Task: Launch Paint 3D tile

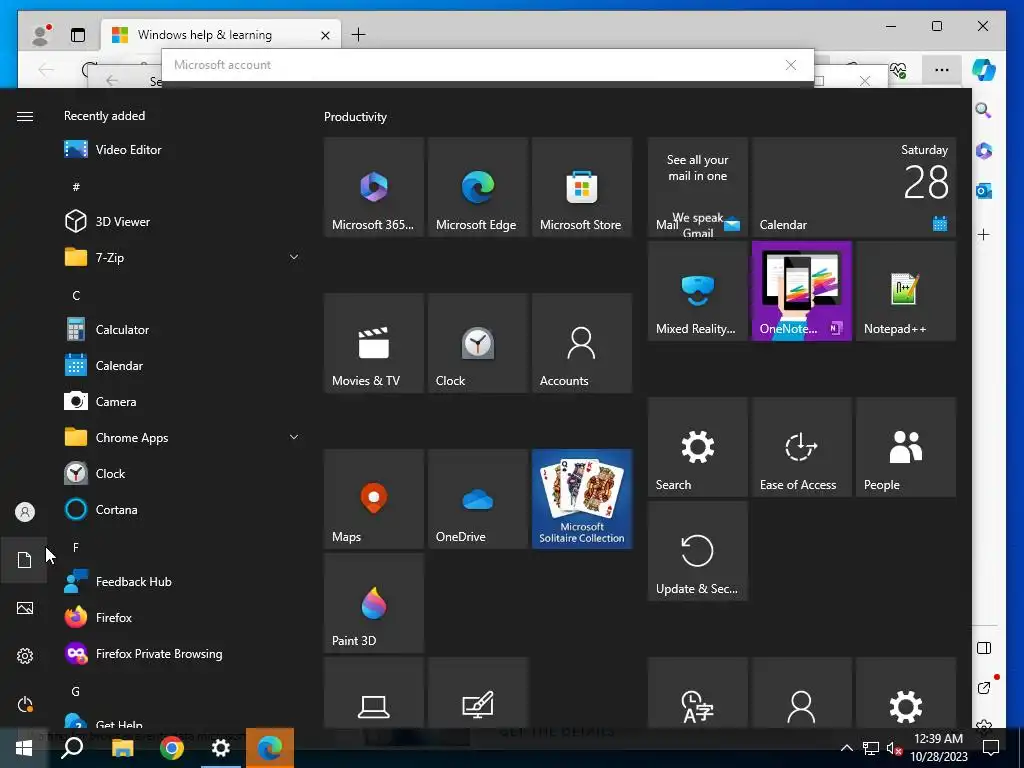Action: tap(374, 603)
